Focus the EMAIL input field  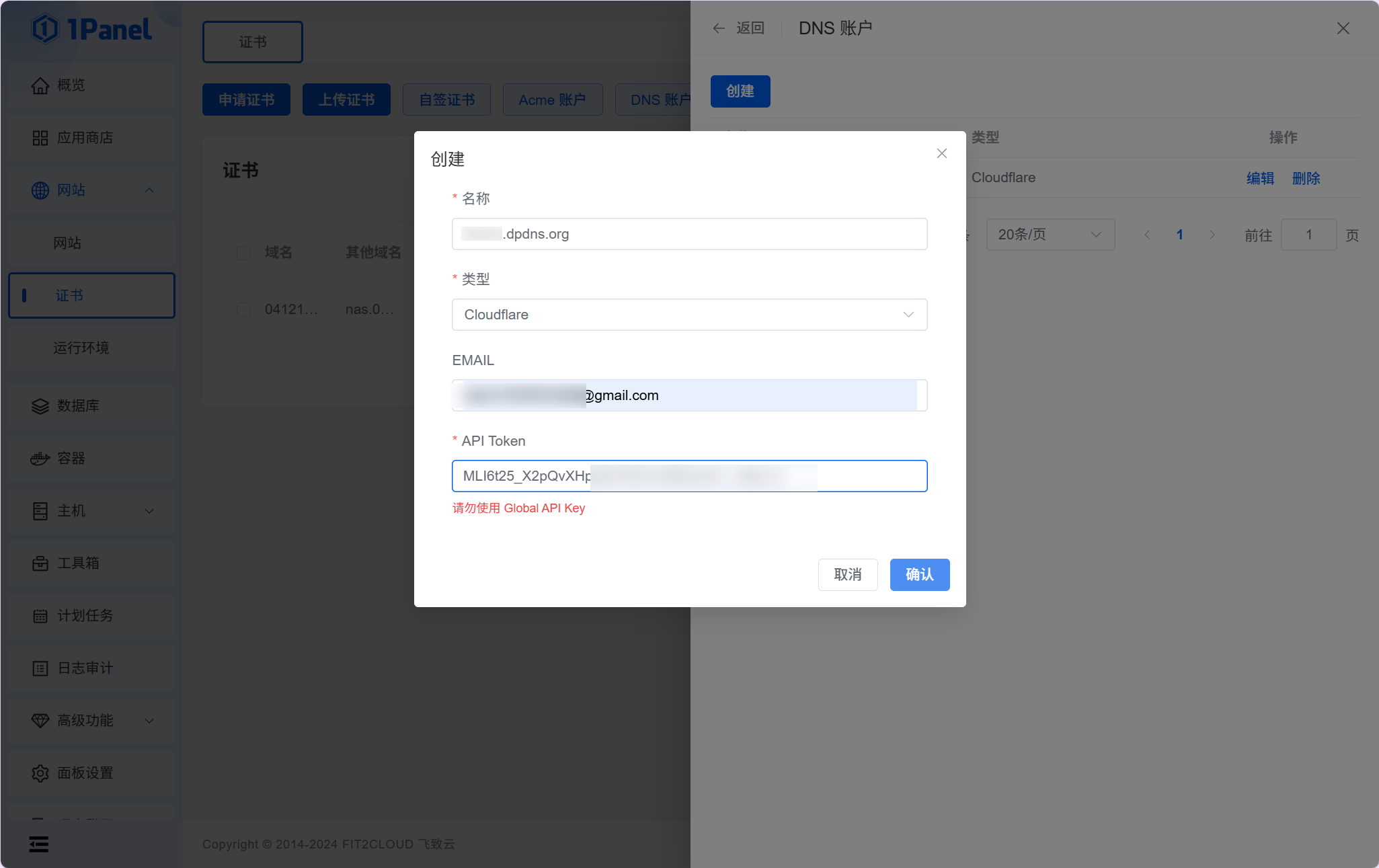[689, 395]
